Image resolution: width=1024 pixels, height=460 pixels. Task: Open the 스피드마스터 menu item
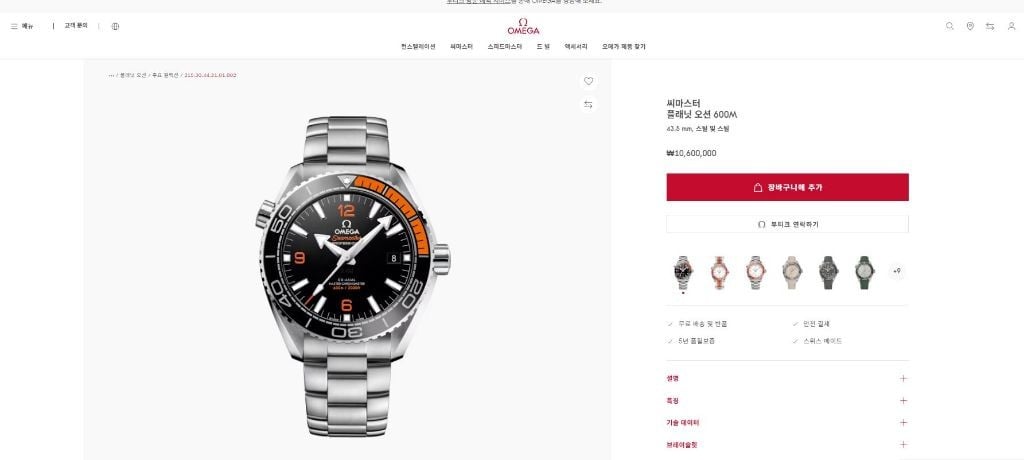(x=505, y=47)
